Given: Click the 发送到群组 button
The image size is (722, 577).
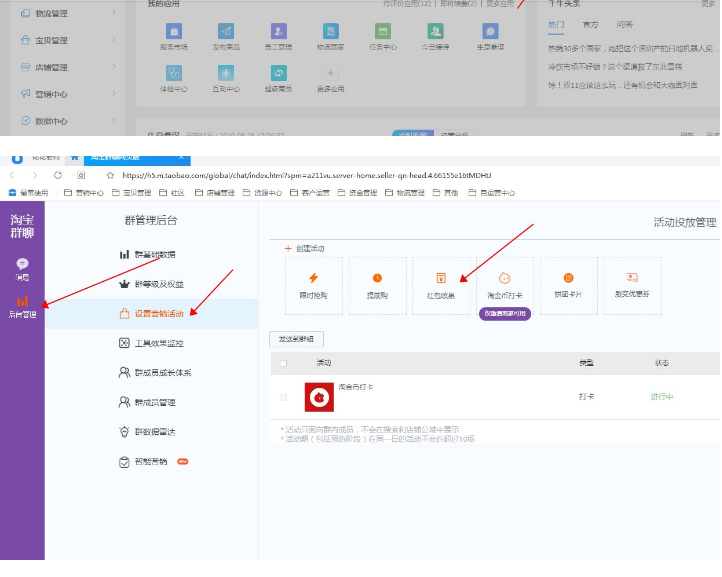Looking at the screenshot, I should click(297, 340).
